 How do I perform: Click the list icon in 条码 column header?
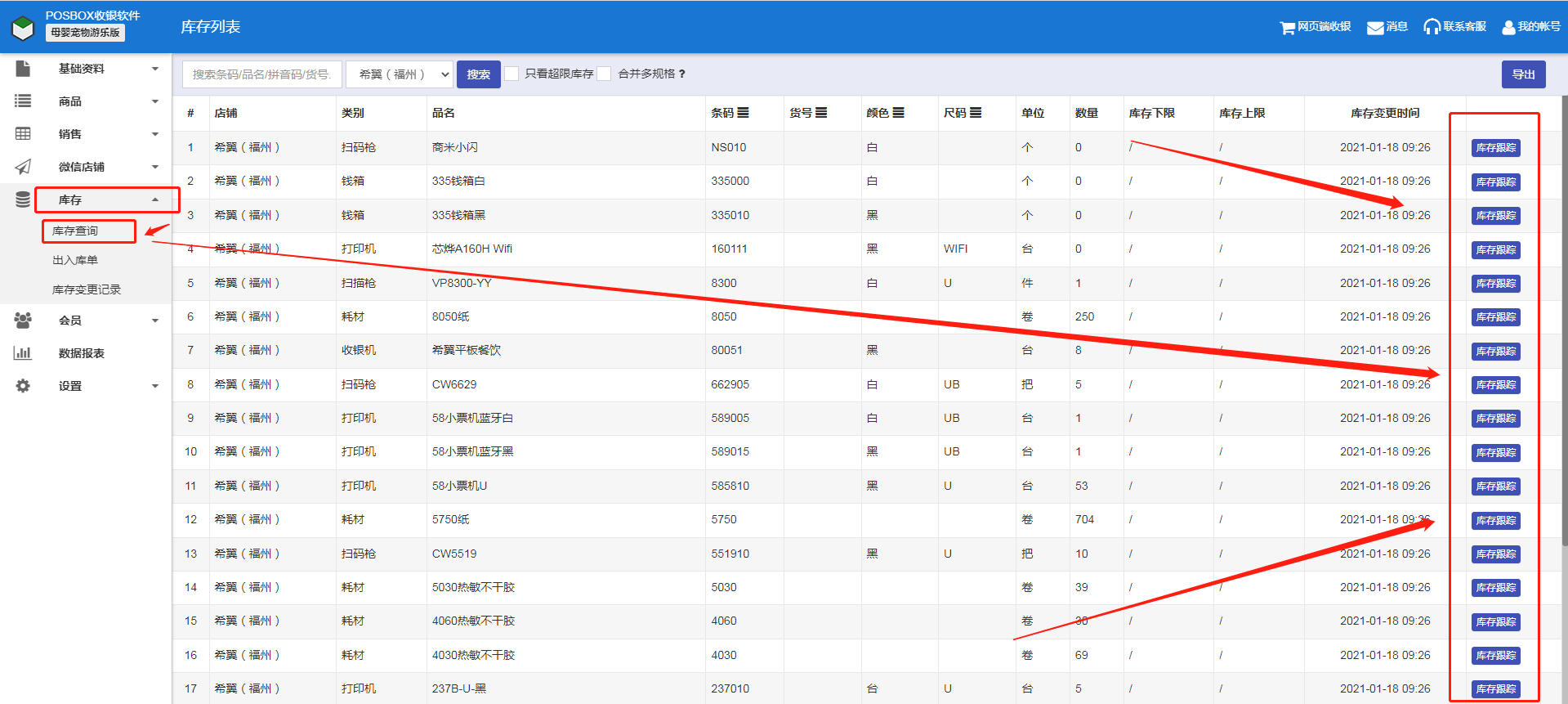[743, 113]
